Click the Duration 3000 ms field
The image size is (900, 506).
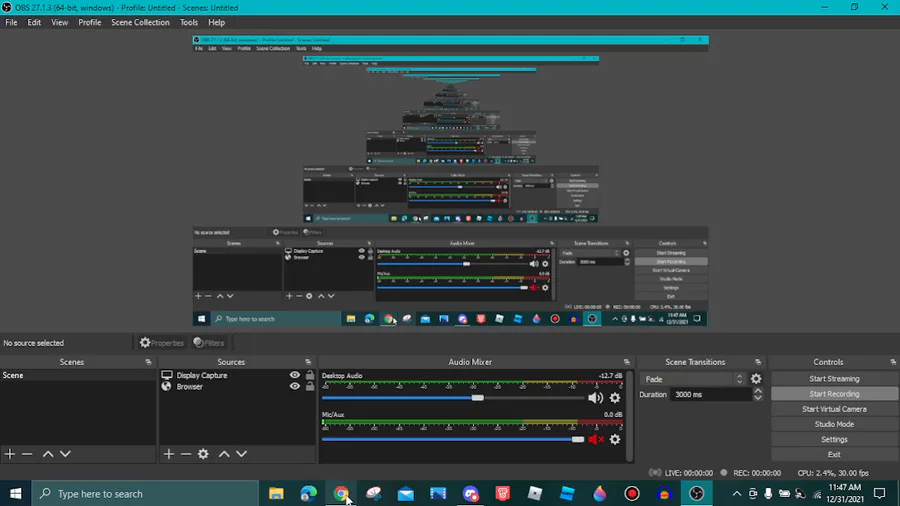pyautogui.click(x=711, y=395)
